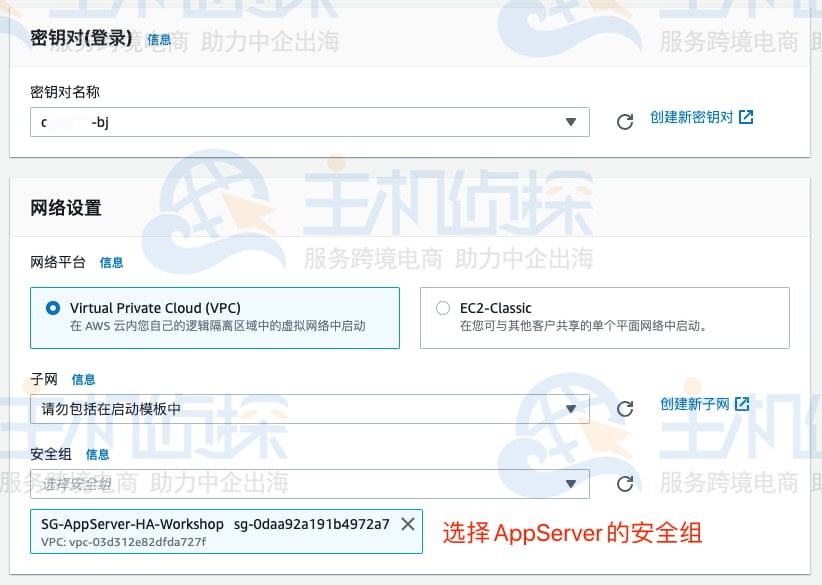Refresh the key pair name list

[625, 122]
